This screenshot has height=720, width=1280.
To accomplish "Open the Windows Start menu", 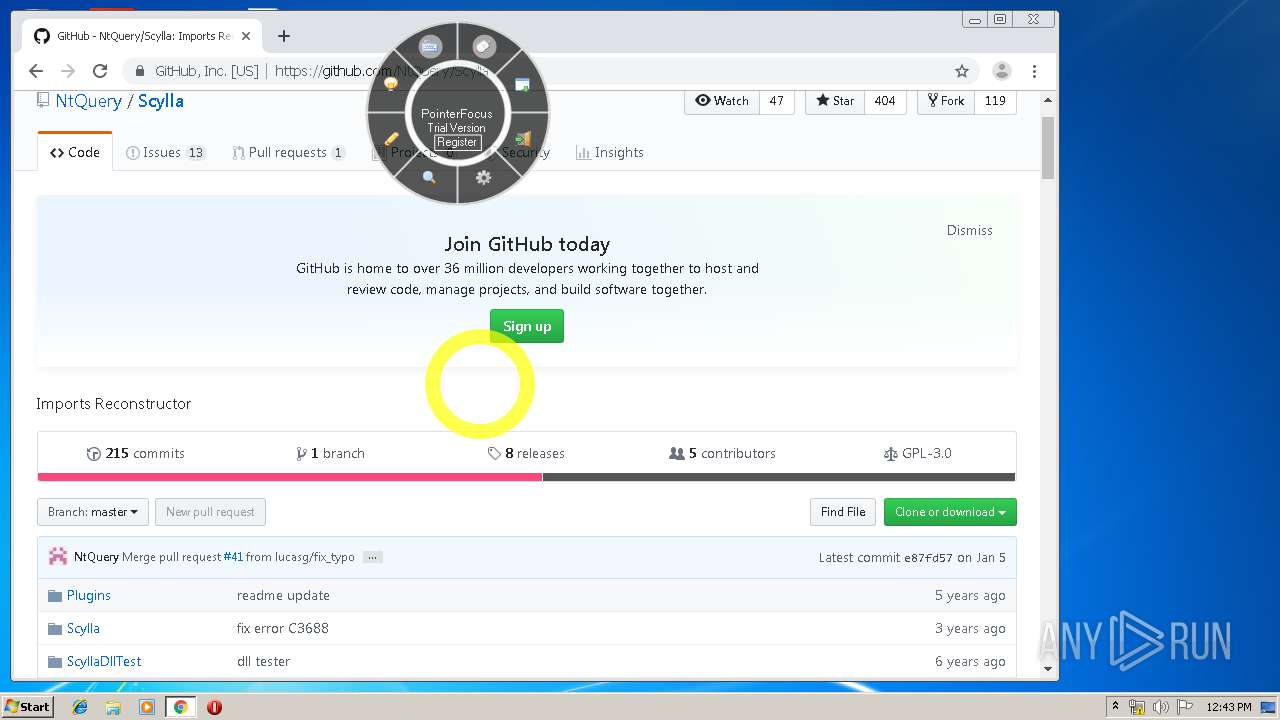I will click(x=28, y=707).
